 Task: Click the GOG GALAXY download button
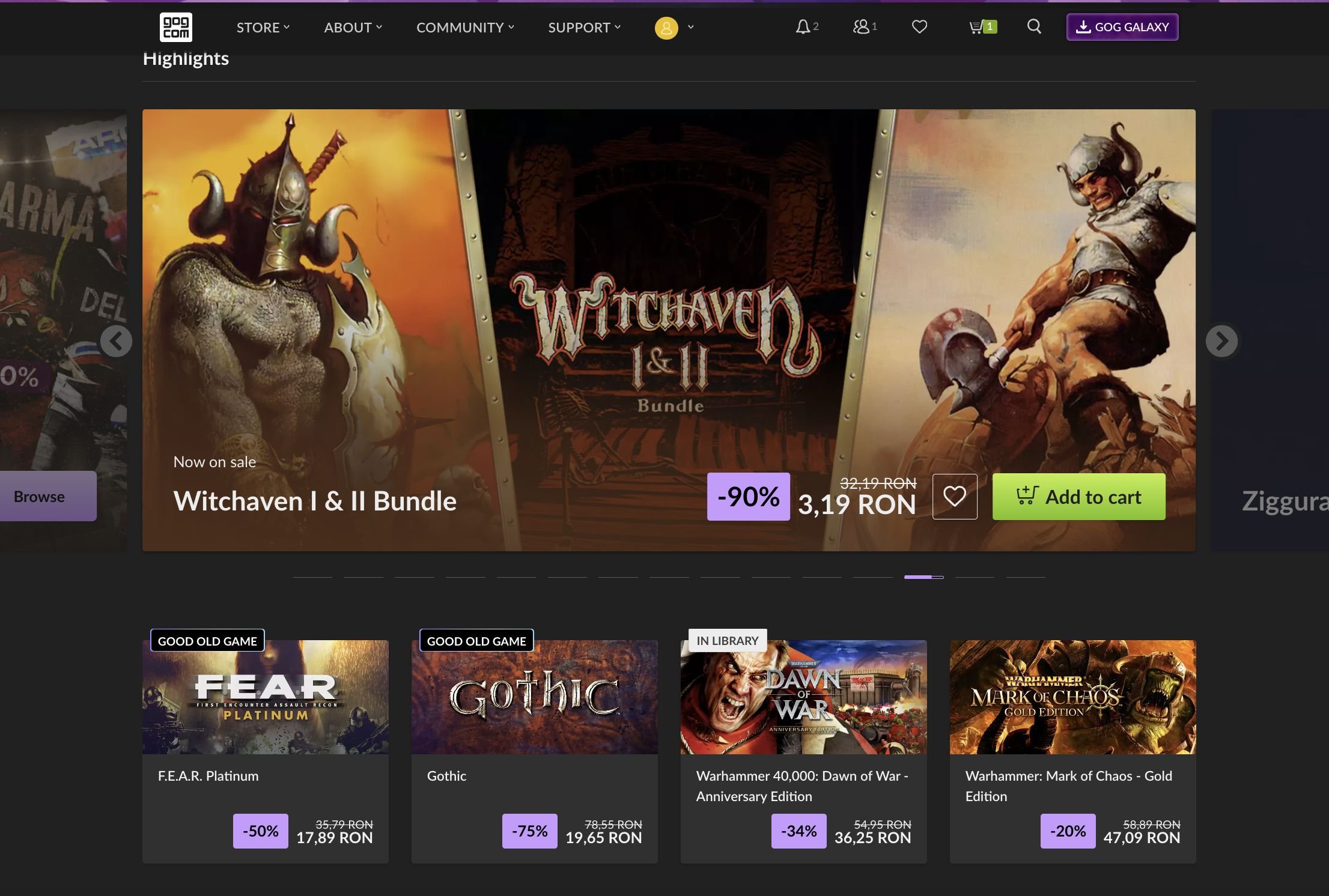tap(1122, 27)
